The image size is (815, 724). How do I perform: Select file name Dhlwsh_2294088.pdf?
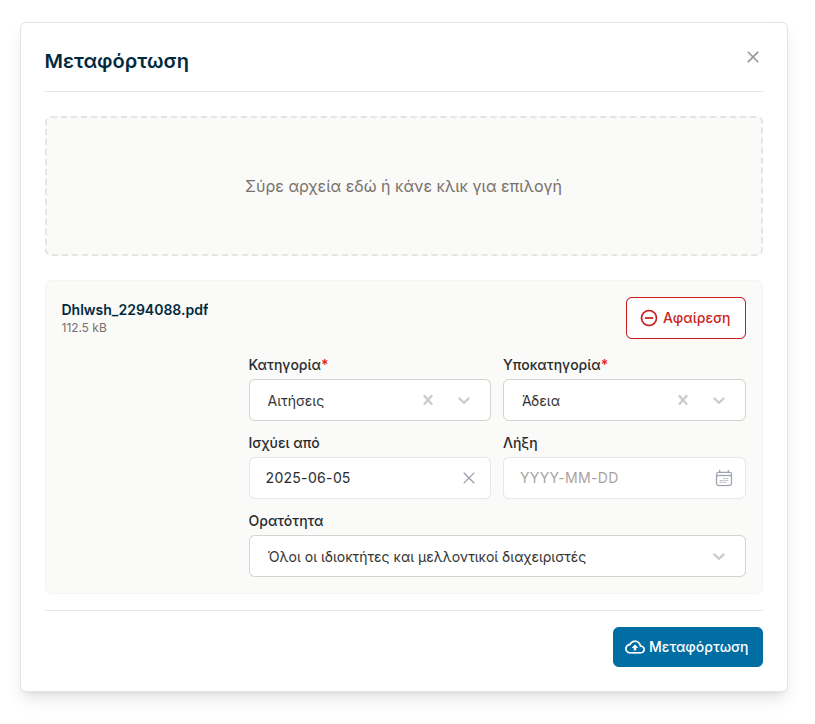(x=135, y=310)
